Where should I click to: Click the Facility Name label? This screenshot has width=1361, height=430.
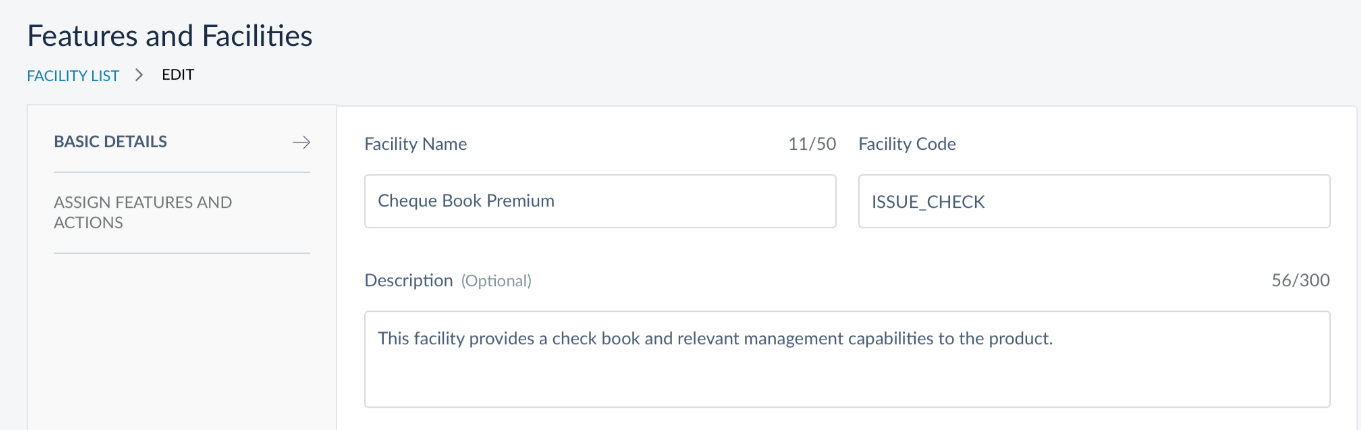416,144
